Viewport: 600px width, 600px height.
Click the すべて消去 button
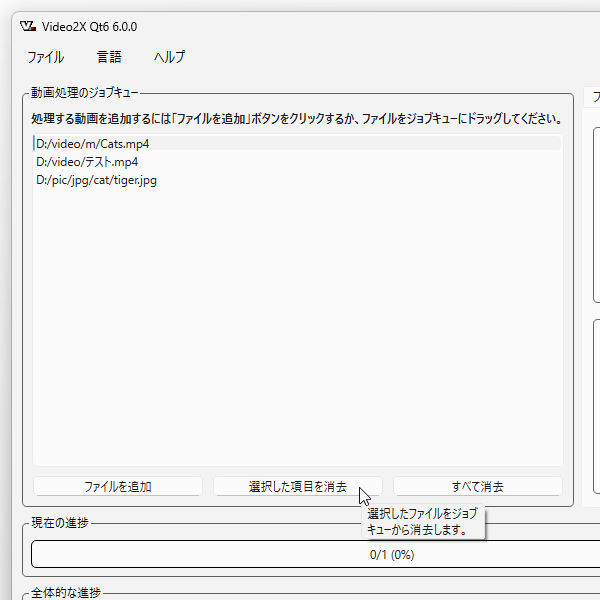click(478, 486)
